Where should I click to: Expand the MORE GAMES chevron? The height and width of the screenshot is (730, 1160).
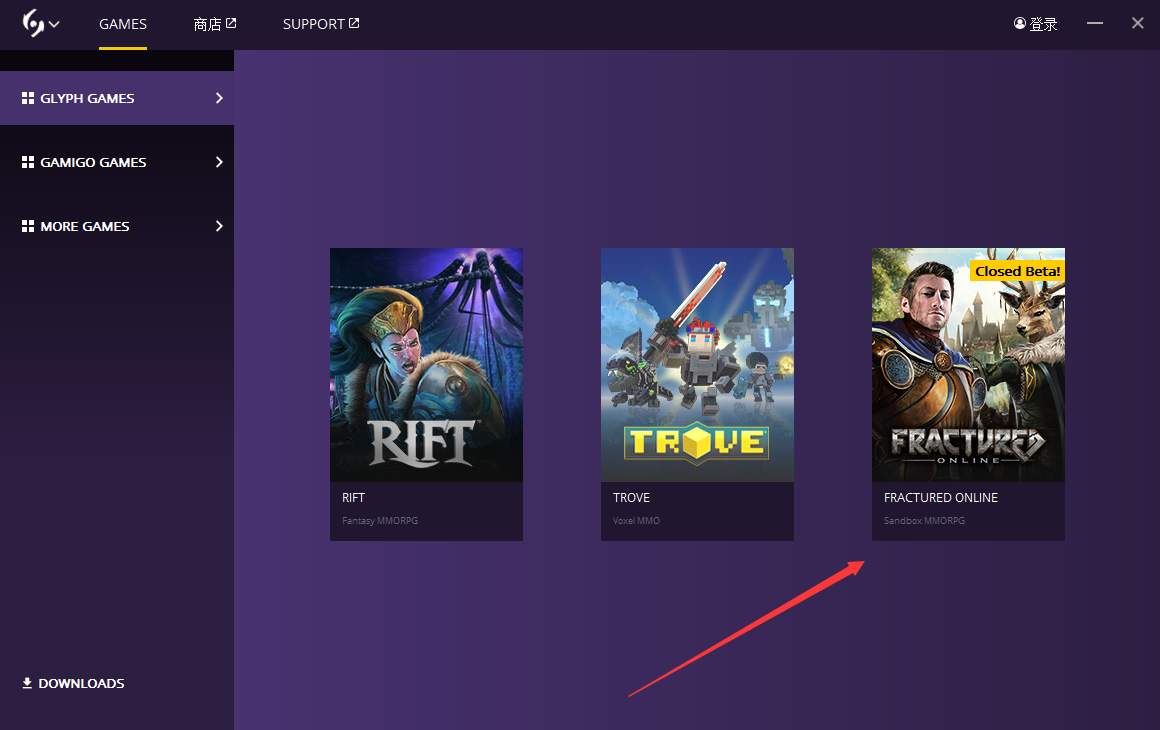tap(219, 226)
